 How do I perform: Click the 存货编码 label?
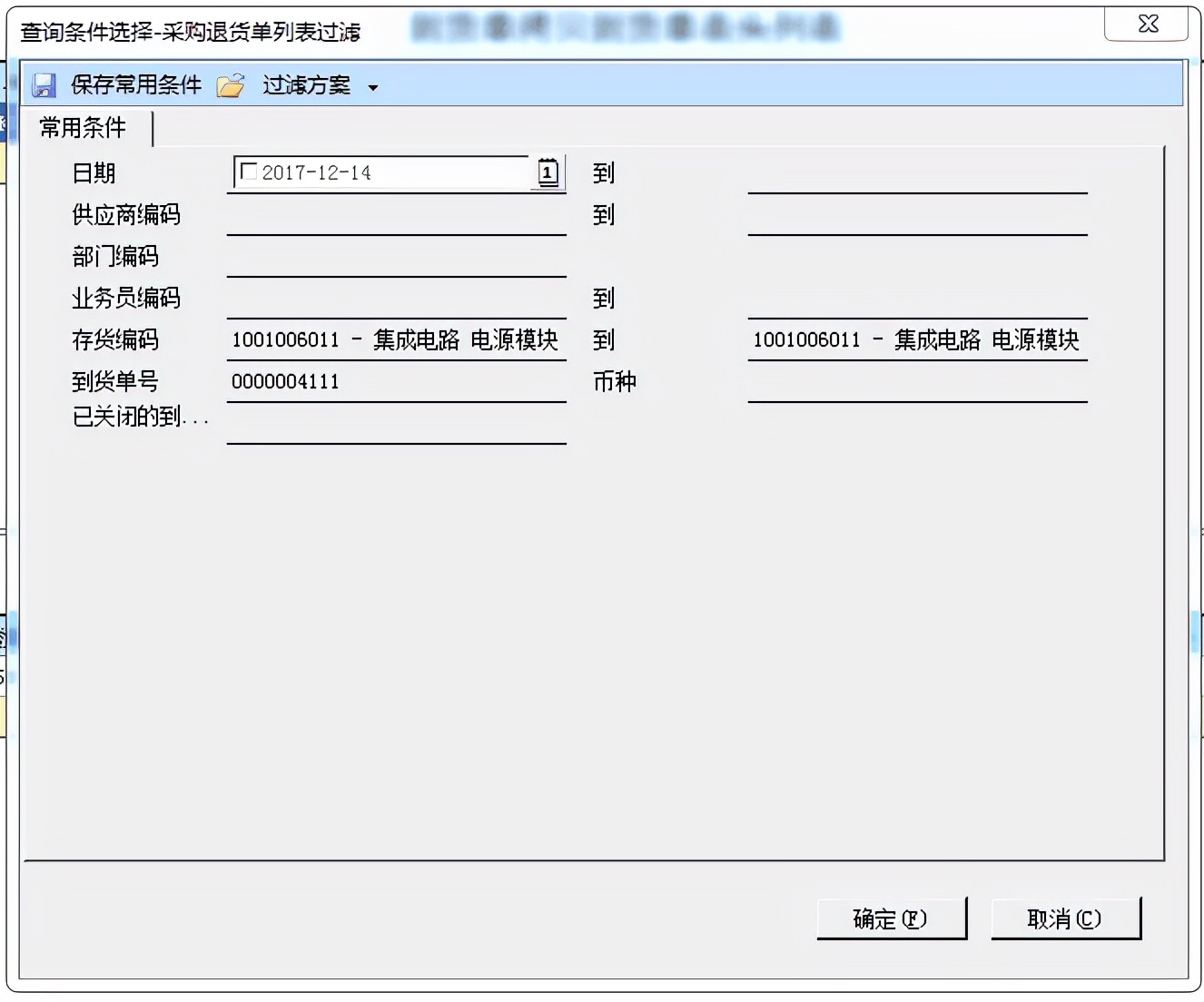[115, 340]
